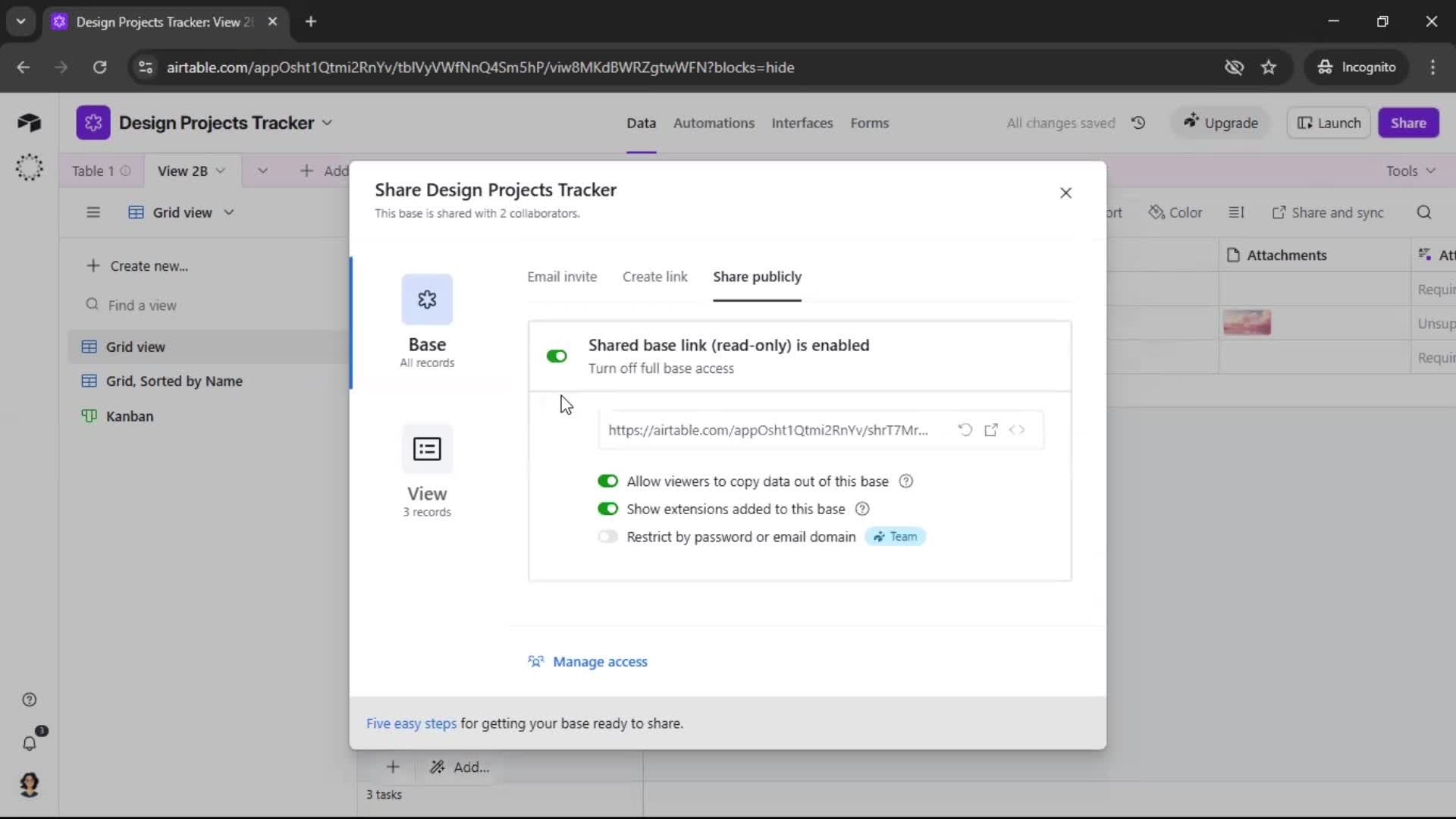Click the third-party cookies blocked eye icon
The height and width of the screenshot is (819, 1456).
(x=1234, y=67)
